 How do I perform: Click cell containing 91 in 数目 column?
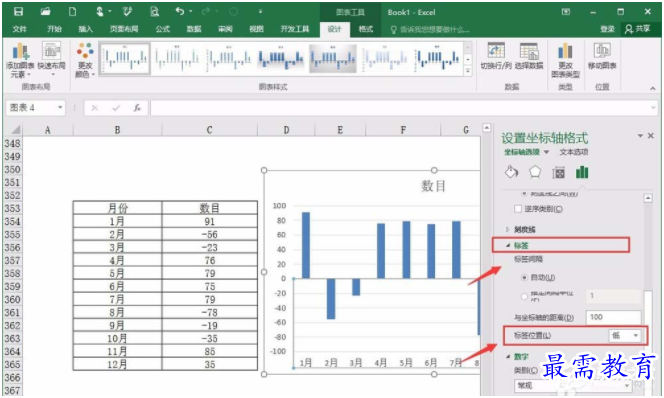tap(210, 221)
